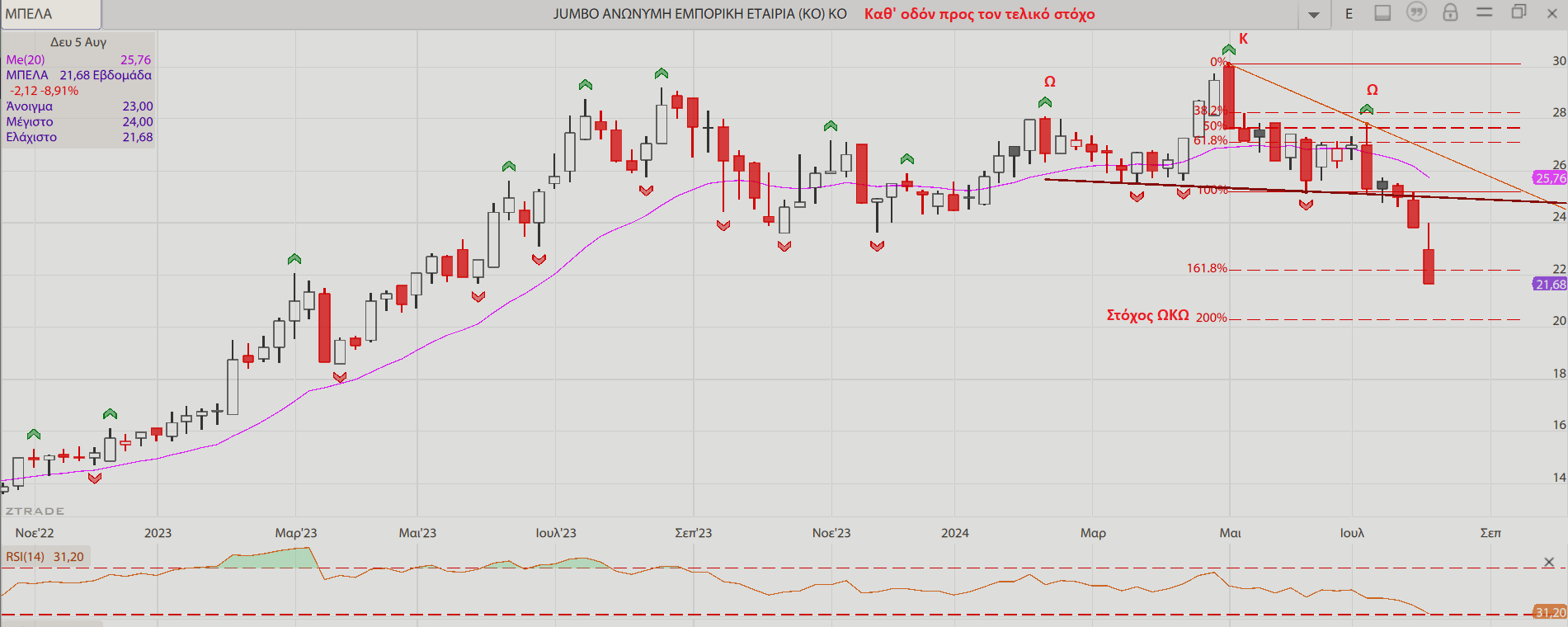
Task: Select the 161.8% Fibonacci level label
Action: tap(1207, 268)
